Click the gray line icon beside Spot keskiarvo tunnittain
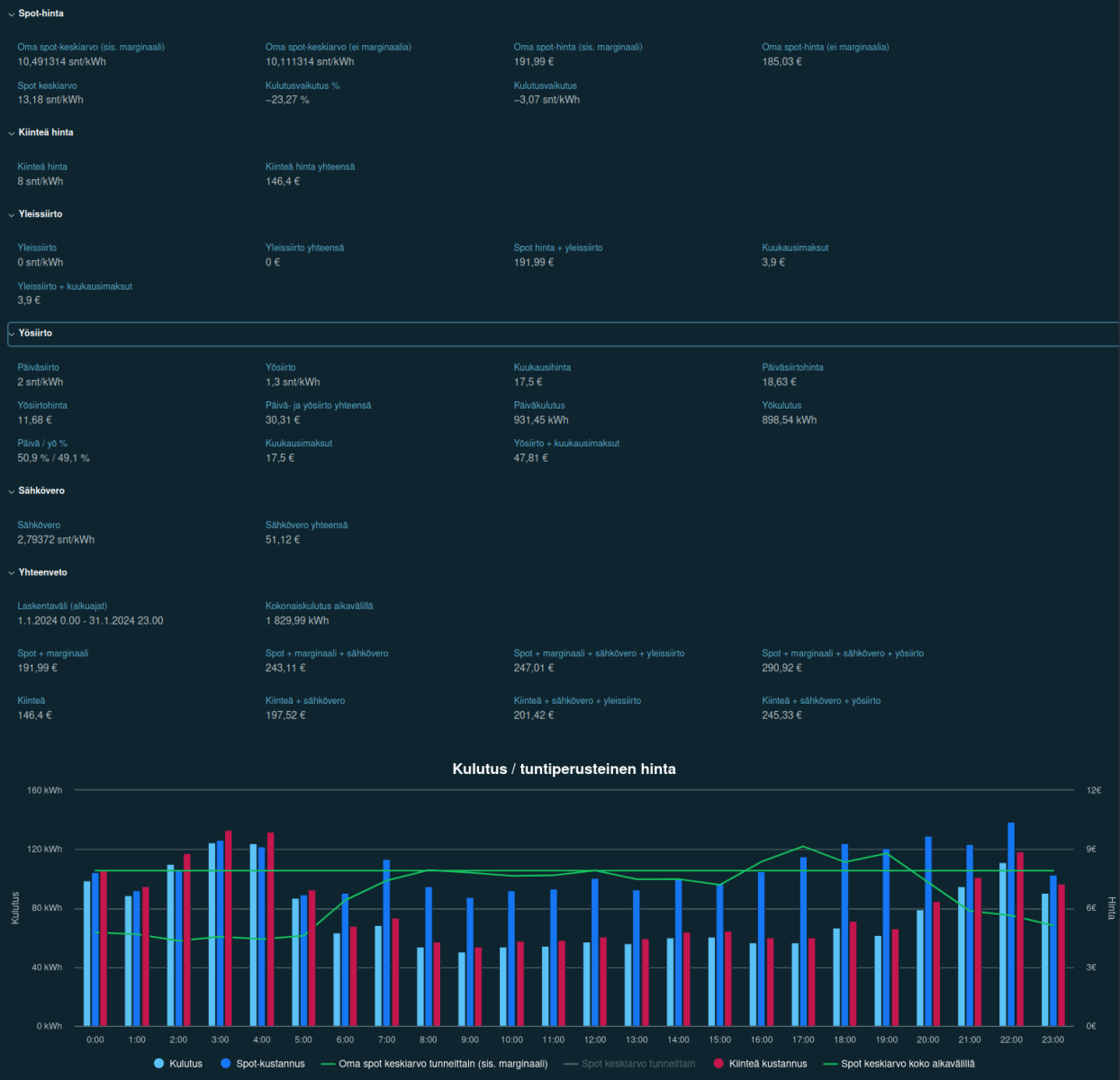Image resolution: width=1120 pixels, height=1080 pixels. (x=571, y=1064)
